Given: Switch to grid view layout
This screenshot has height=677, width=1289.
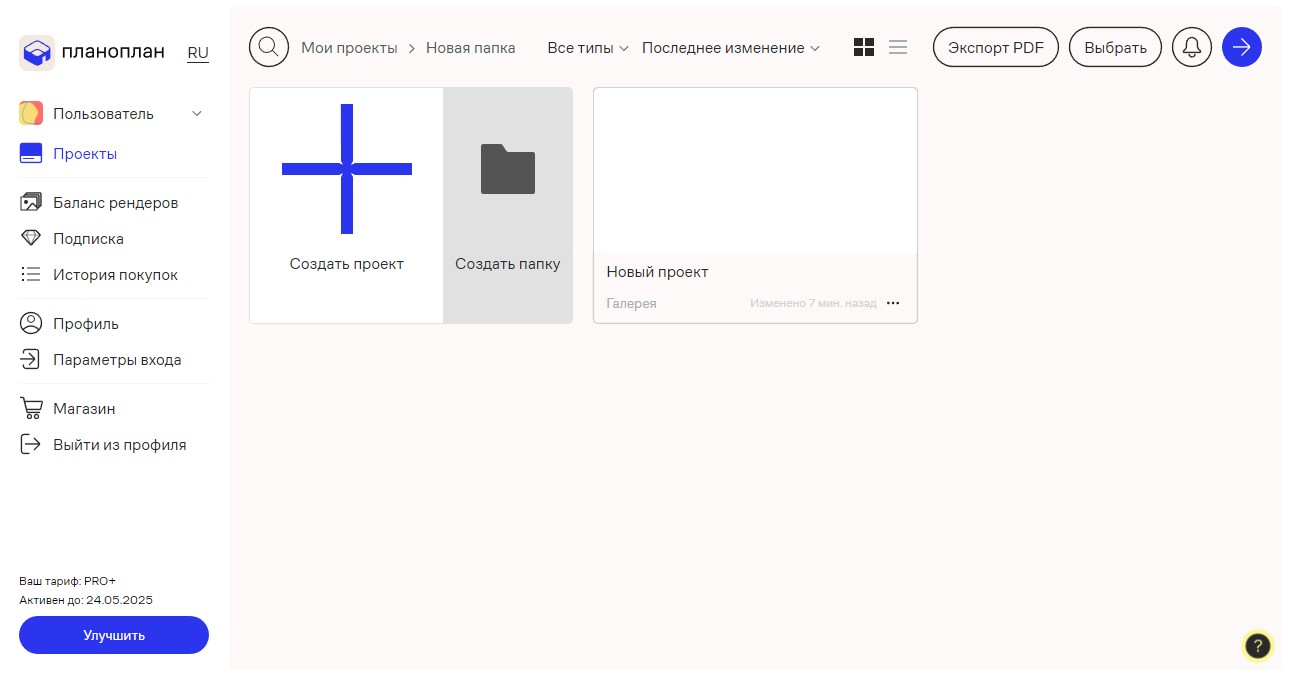Looking at the screenshot, I should coord(863,46).
